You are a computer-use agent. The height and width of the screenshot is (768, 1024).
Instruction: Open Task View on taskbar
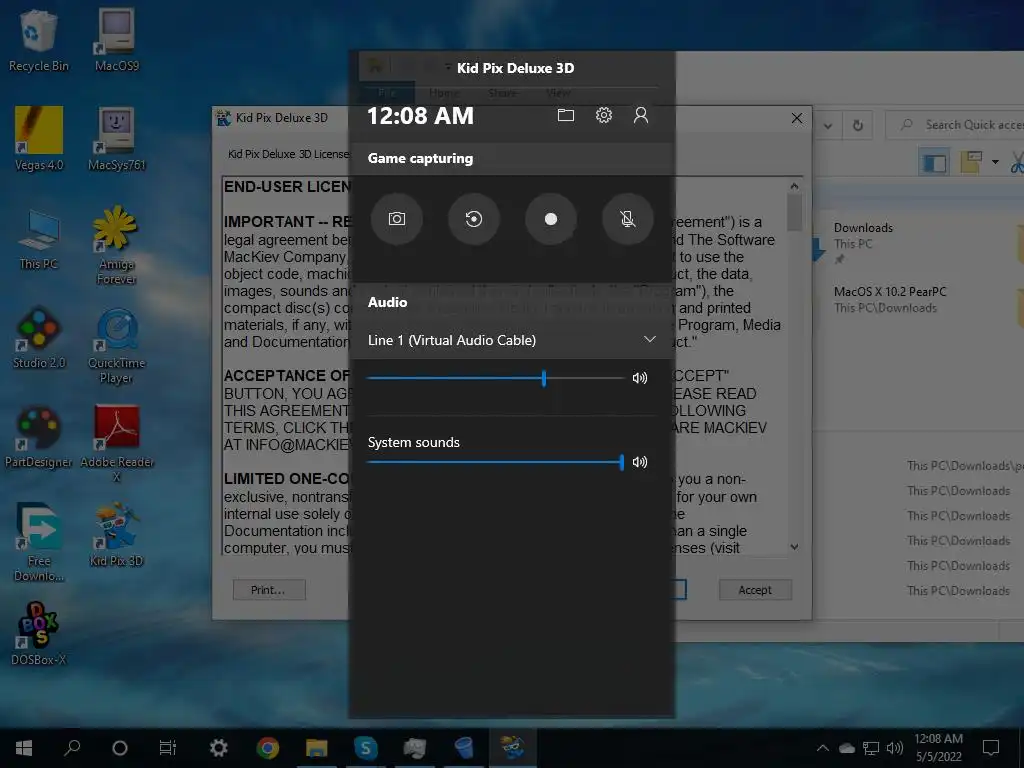tap(168, 748)
